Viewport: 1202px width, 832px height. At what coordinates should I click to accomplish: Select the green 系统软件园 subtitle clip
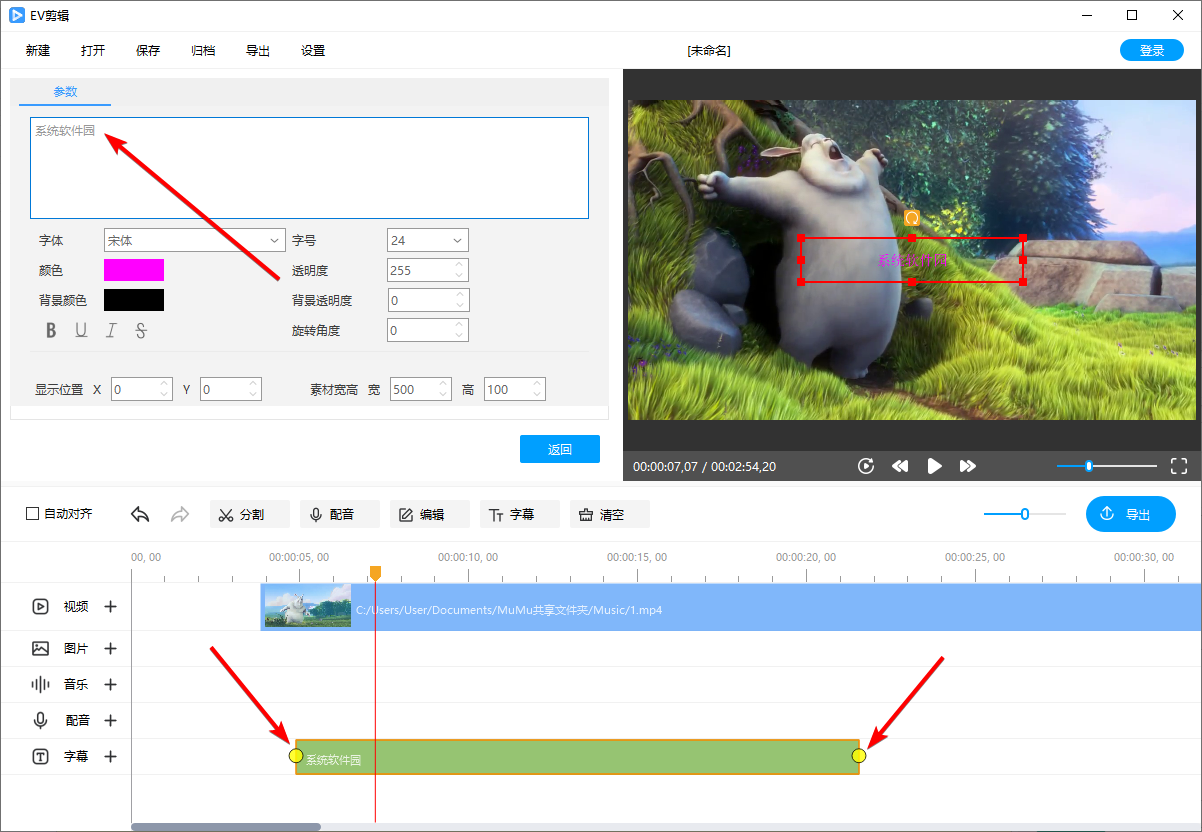[577, 757]
